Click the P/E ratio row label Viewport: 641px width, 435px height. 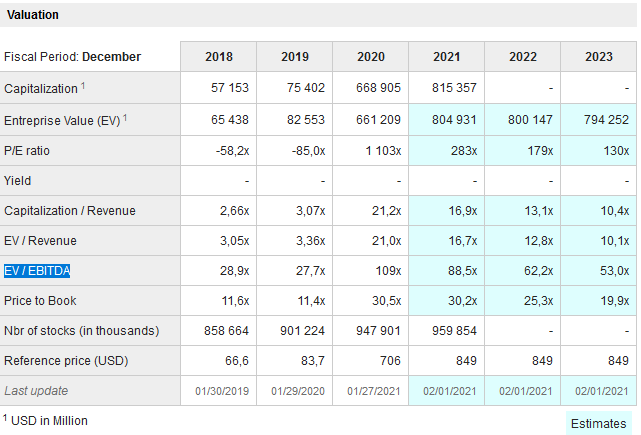28,151
